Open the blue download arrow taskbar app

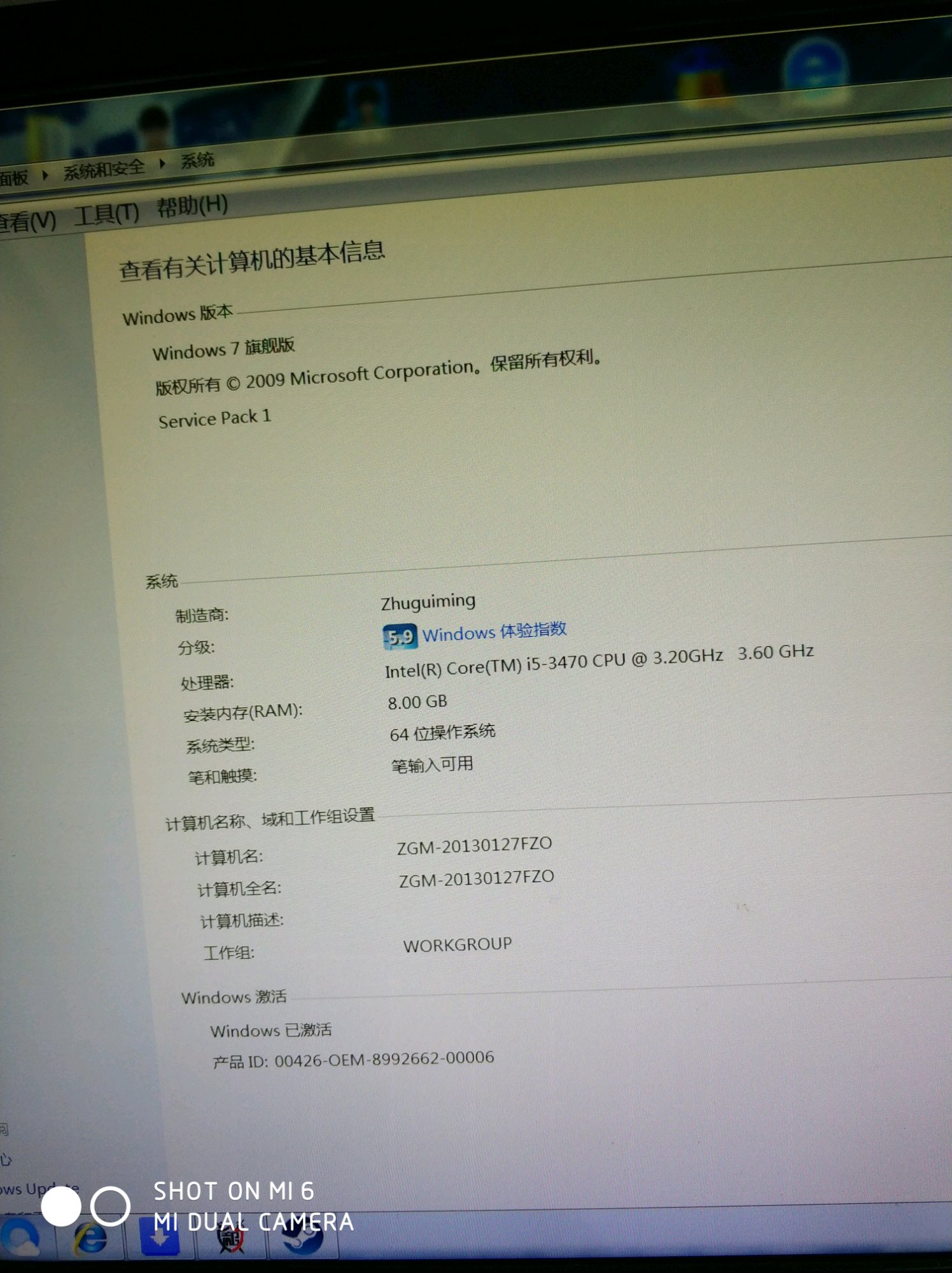pos(159,1237)
